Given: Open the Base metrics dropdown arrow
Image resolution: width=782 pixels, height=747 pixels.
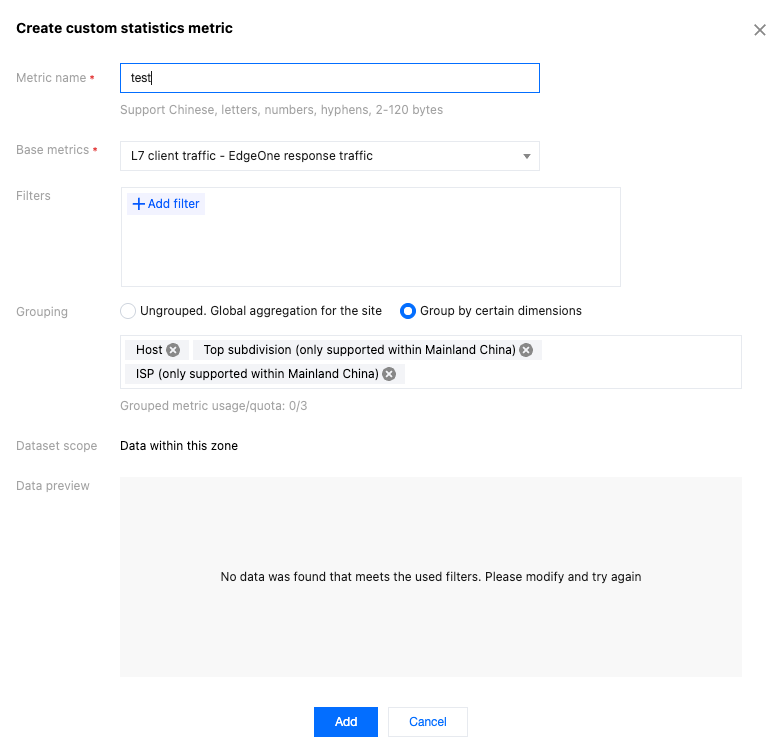Looking at the screenshot, I should [x=527, y=156].
